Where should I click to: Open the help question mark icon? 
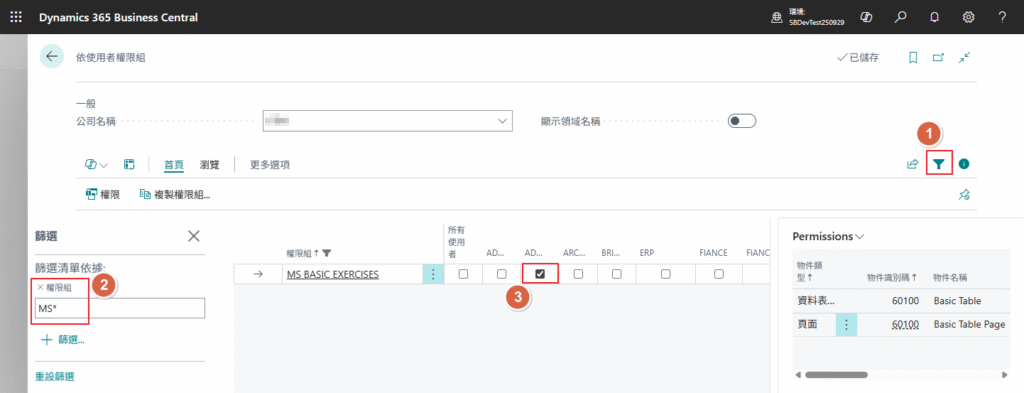pos(1002,18)
